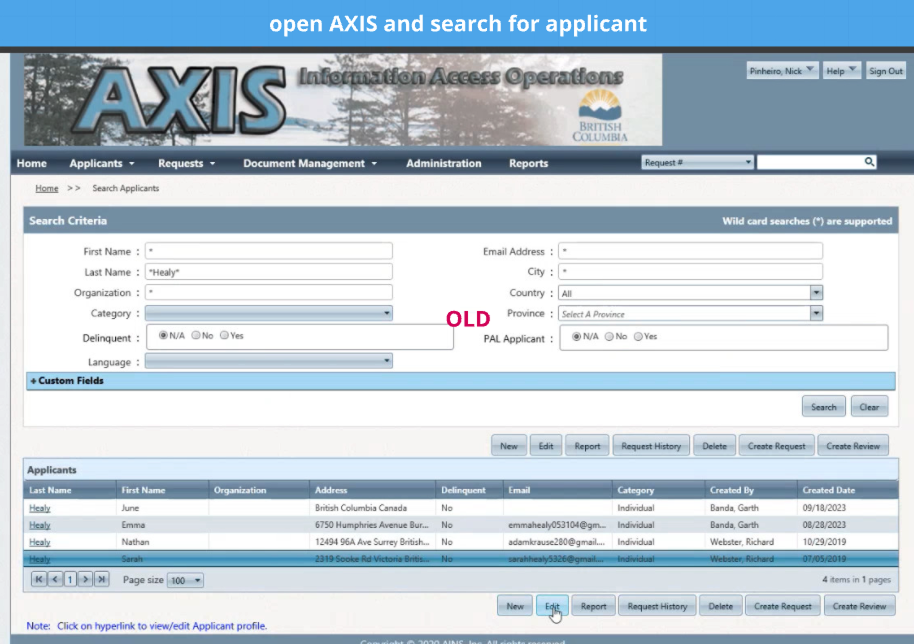Open the Help dropdown menu
914x644 pixels.
(841, 71)
